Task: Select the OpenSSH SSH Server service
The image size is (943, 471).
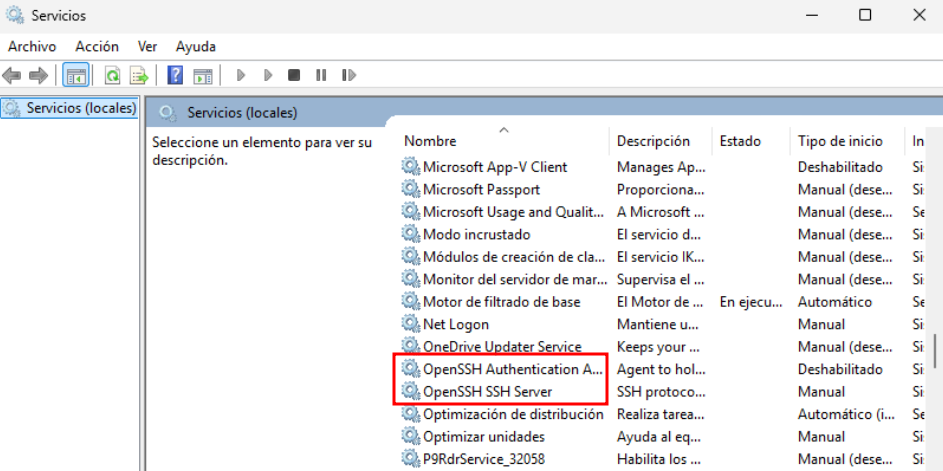Action: [487, 391]
